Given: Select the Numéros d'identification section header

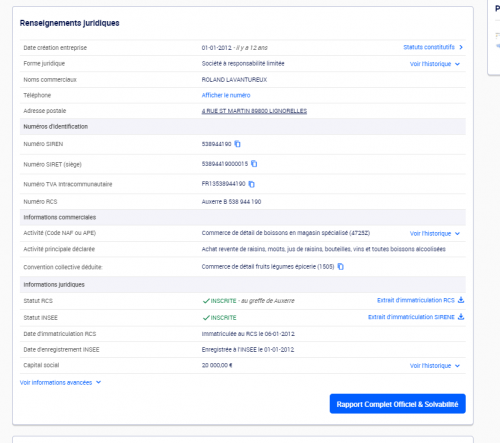Looking at the screenshot, I should pos(56,127).
